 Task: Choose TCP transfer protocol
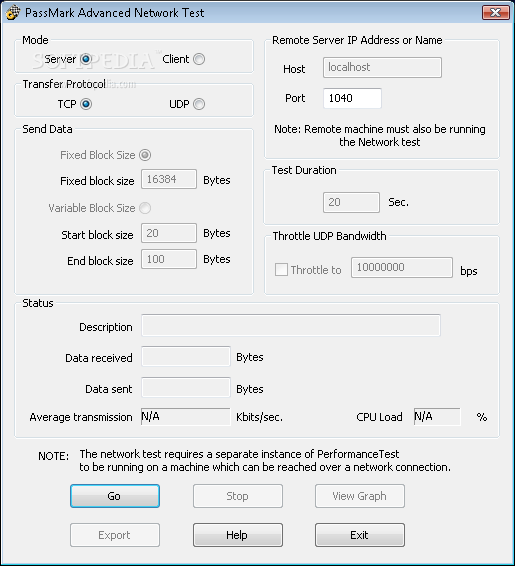[x=86, y=104]
